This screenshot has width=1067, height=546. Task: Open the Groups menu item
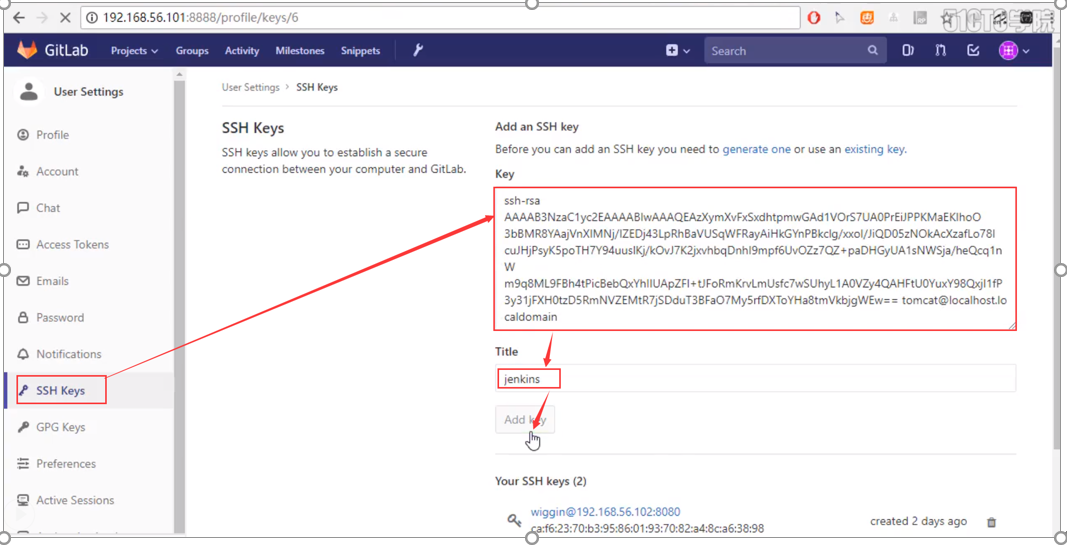tap(192, 50)
